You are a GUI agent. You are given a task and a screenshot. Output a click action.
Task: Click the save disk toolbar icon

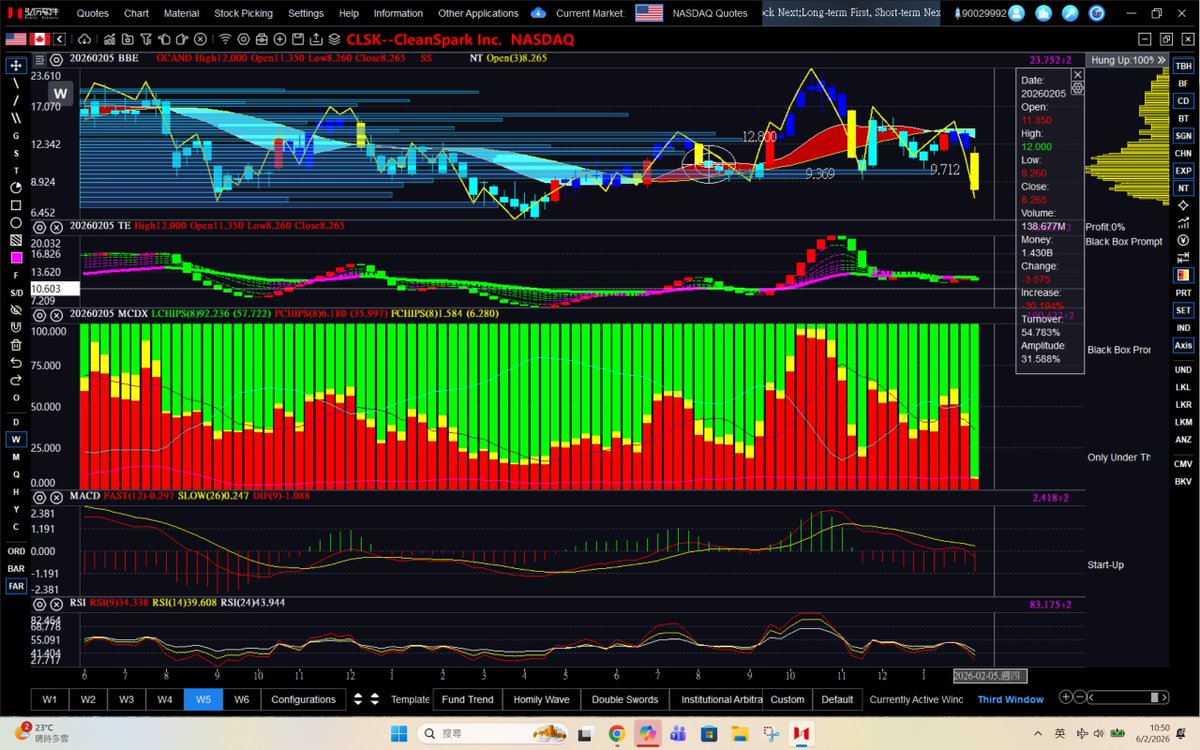(x=297, y=39)
